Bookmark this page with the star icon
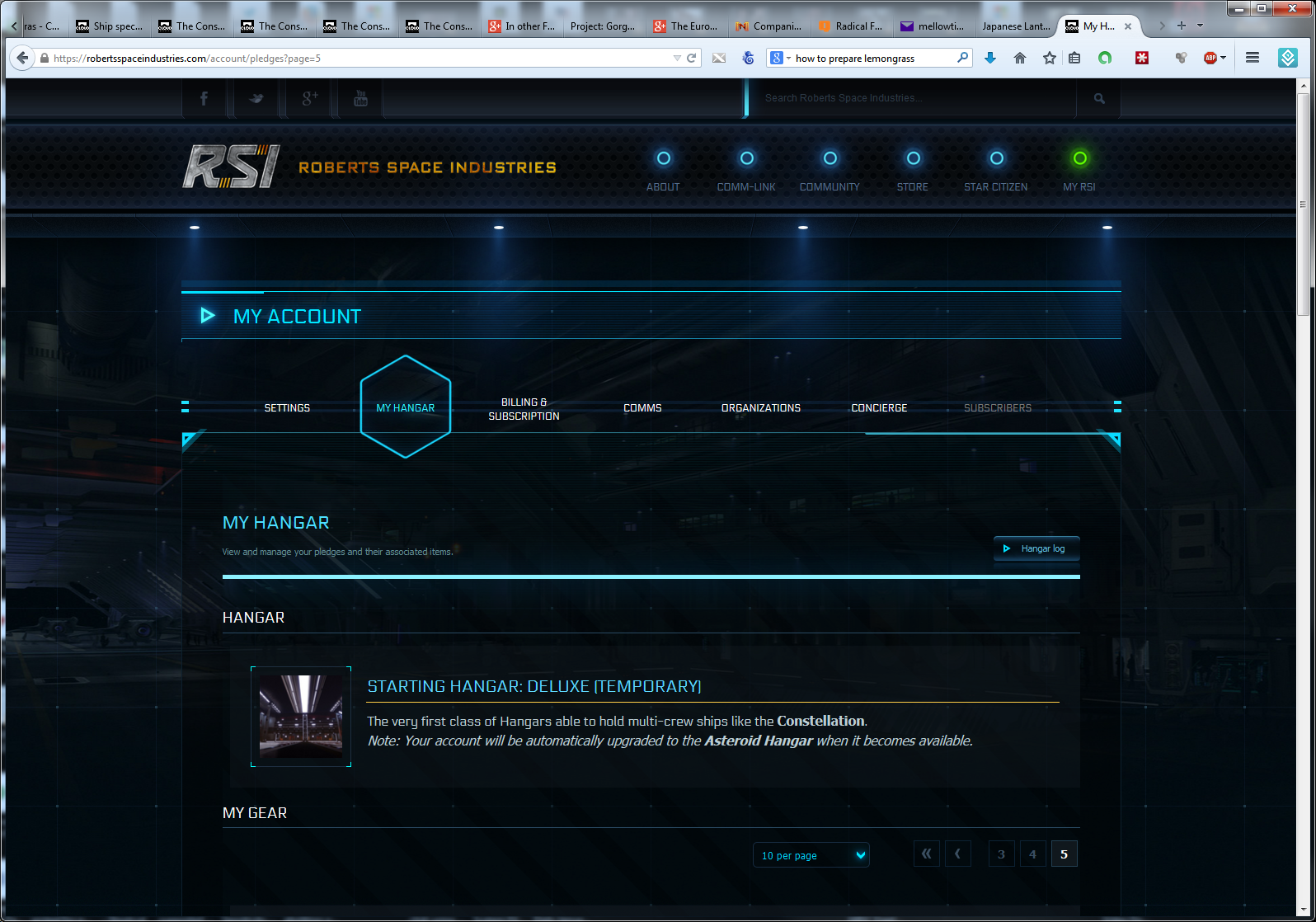1316x922 pixels. click(x=1049, y=58)
